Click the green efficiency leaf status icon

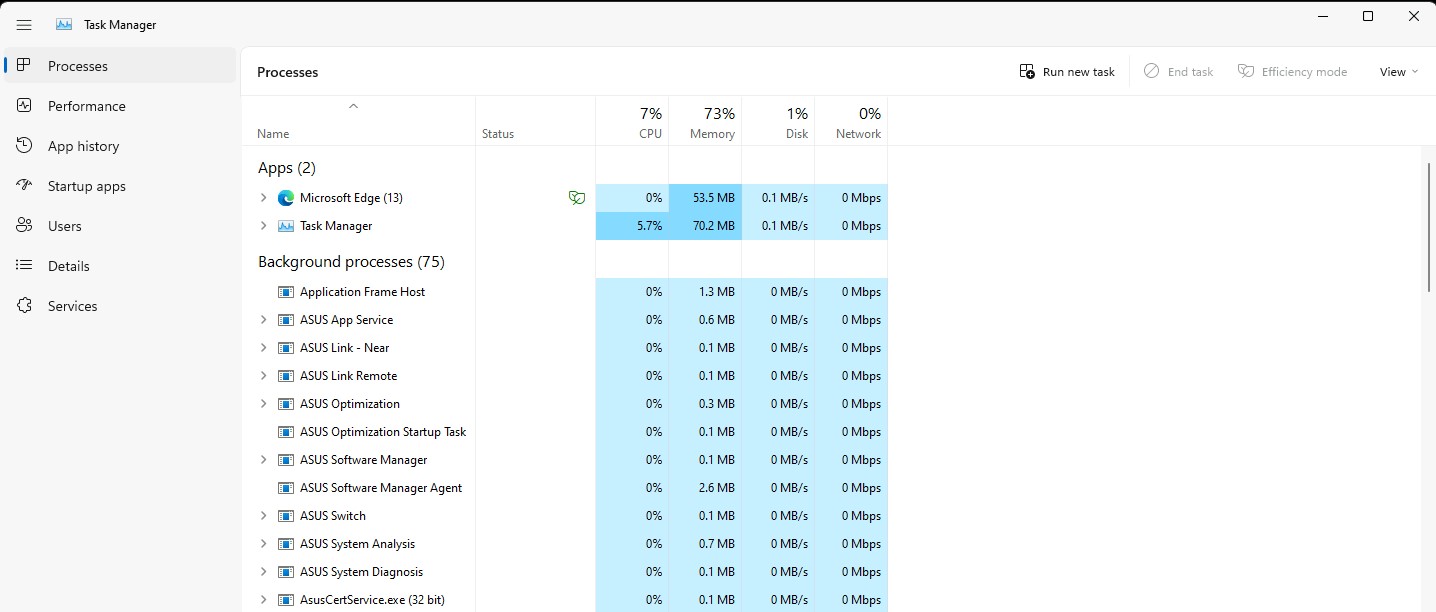(x=576, y=198)
